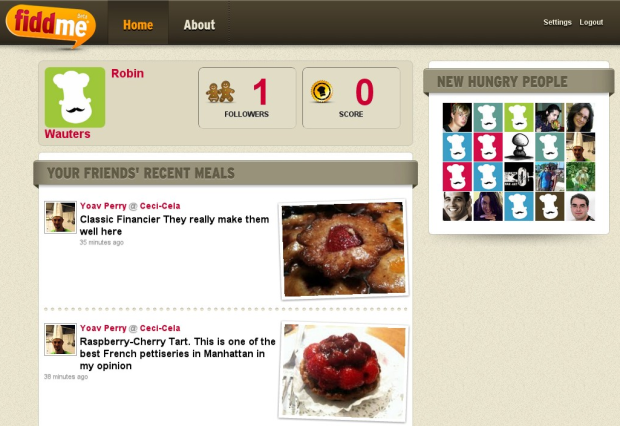Select blond-haired person in New Hungry People
The height and width of the screenshot is (426, 620).
457,117
